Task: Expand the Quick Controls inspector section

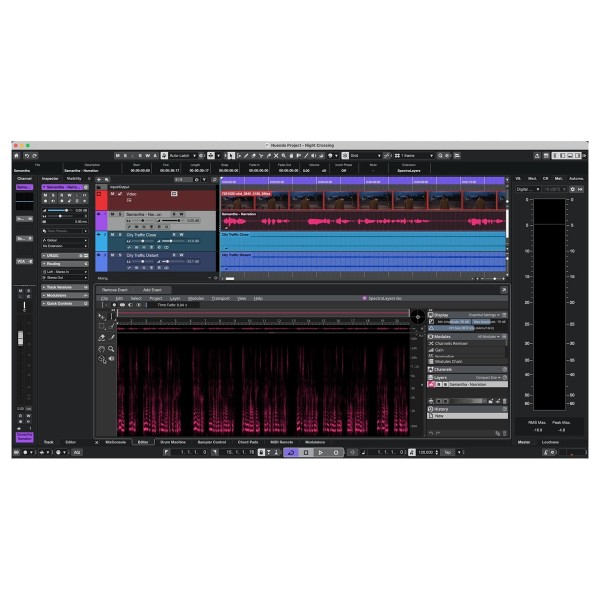Action: click(65, 303)
